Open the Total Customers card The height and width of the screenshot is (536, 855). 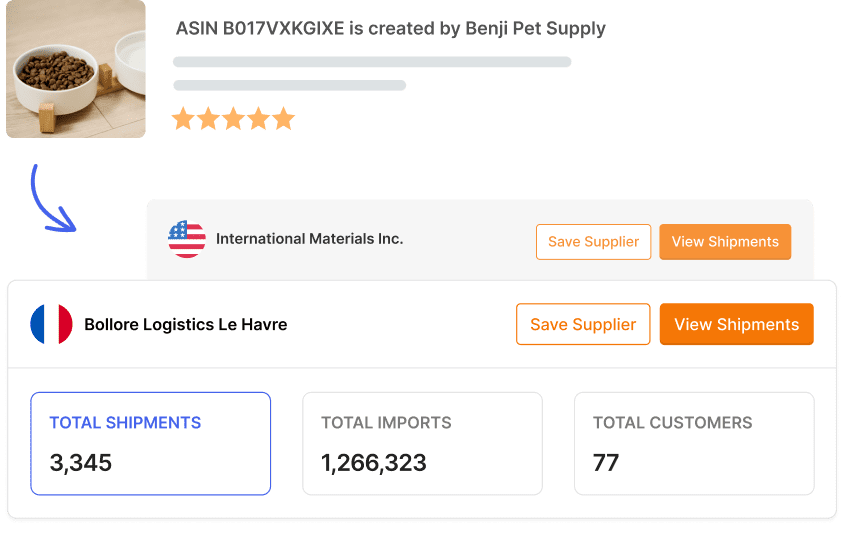(x=694, y=443)
